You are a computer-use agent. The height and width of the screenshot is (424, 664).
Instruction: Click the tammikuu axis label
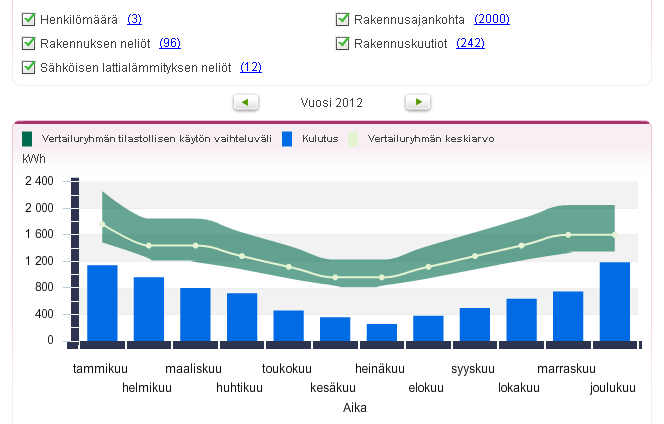coord(100,369)
